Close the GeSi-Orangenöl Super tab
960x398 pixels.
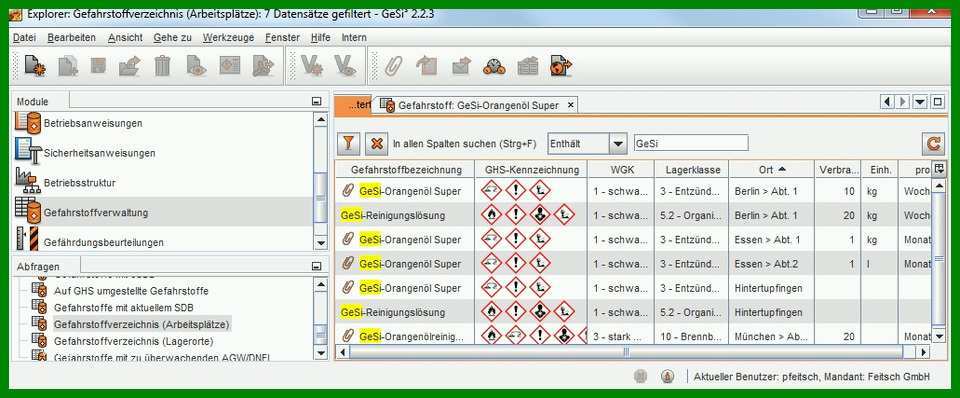pyautogui.click(x=570, y=105)
